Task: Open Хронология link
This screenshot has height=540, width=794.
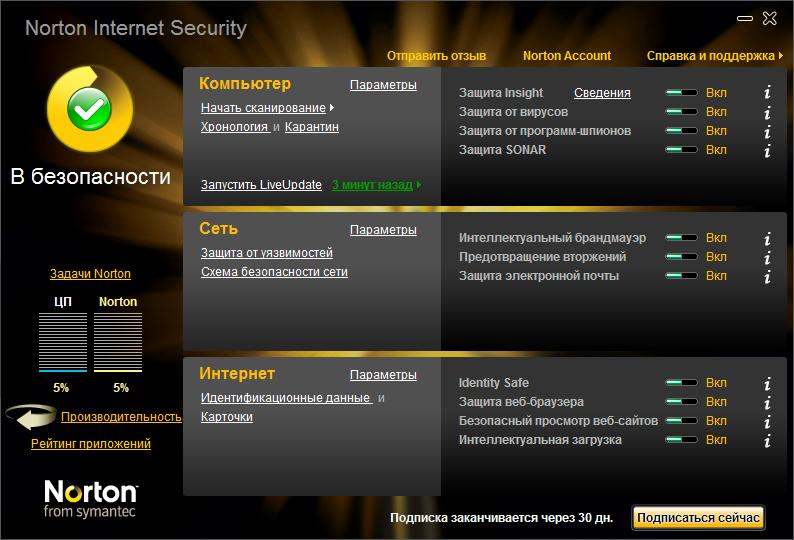Action: (x=234, y=127)
